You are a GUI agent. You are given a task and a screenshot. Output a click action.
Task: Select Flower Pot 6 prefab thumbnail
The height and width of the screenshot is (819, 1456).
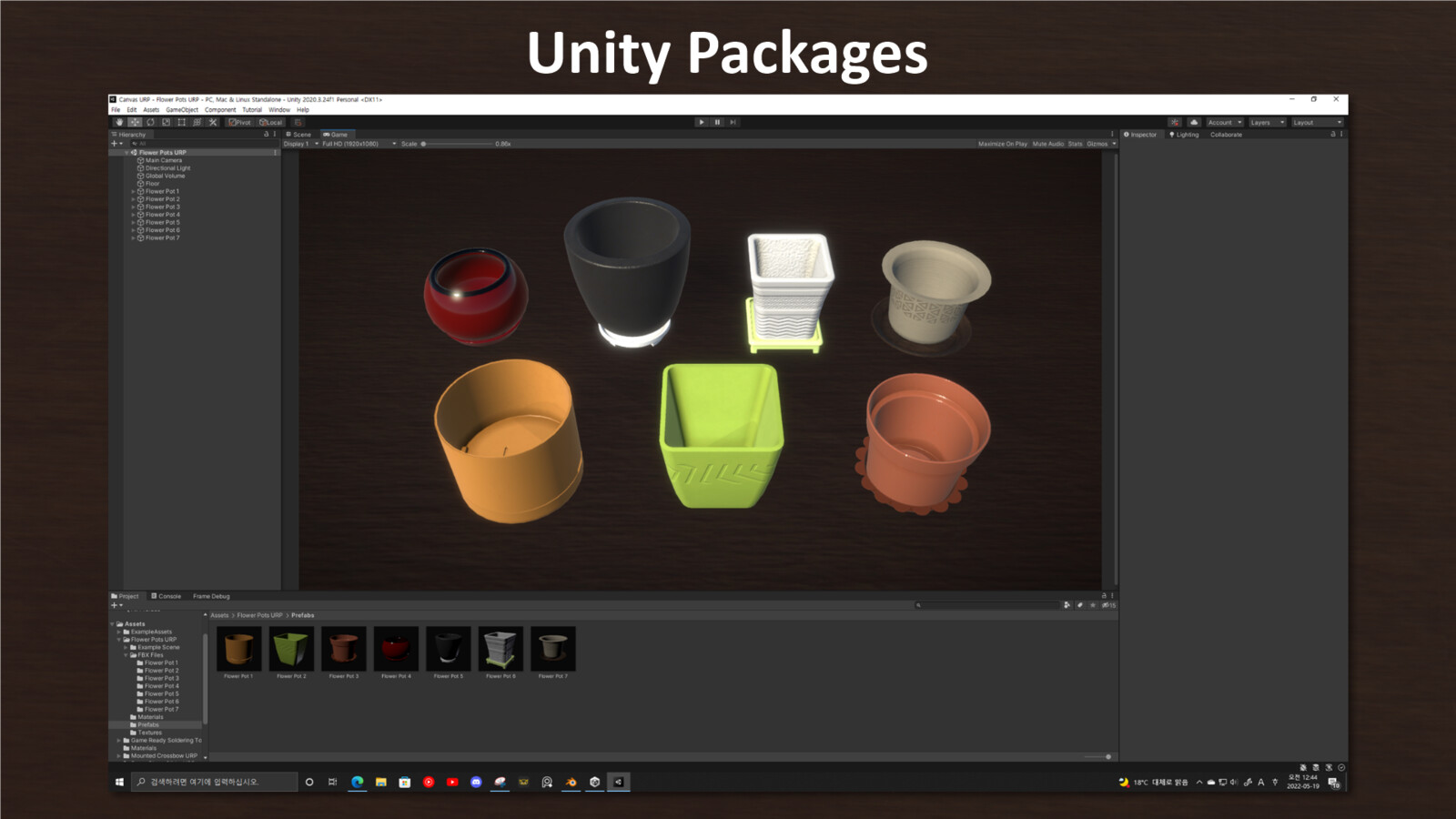[500, 648]
